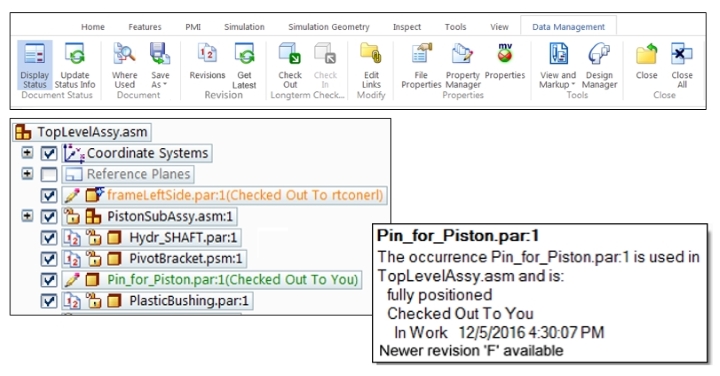Click the Coordinate Systems label

coord(147,153)
